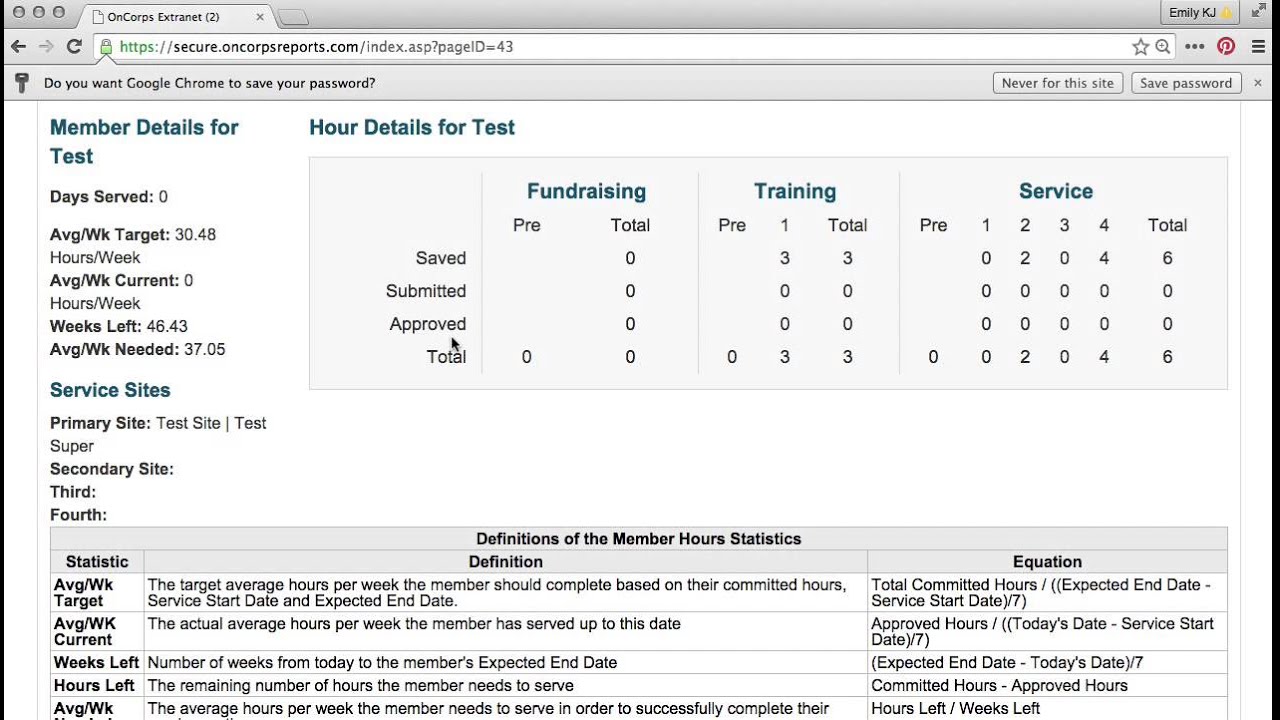Click the zoom magnifier icon in address bar

tap(1163, 47)
